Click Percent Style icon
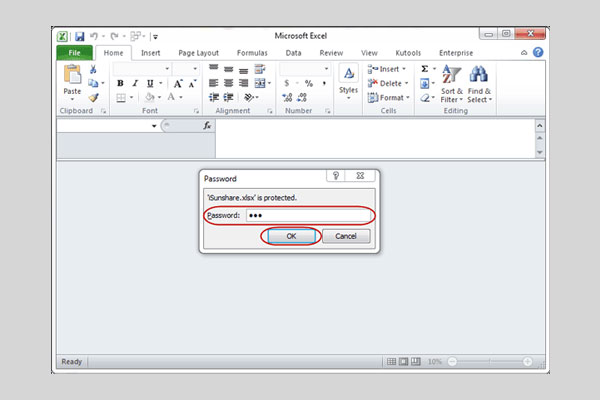This screenshot has height=400, width=600. (x=309, y=83)
